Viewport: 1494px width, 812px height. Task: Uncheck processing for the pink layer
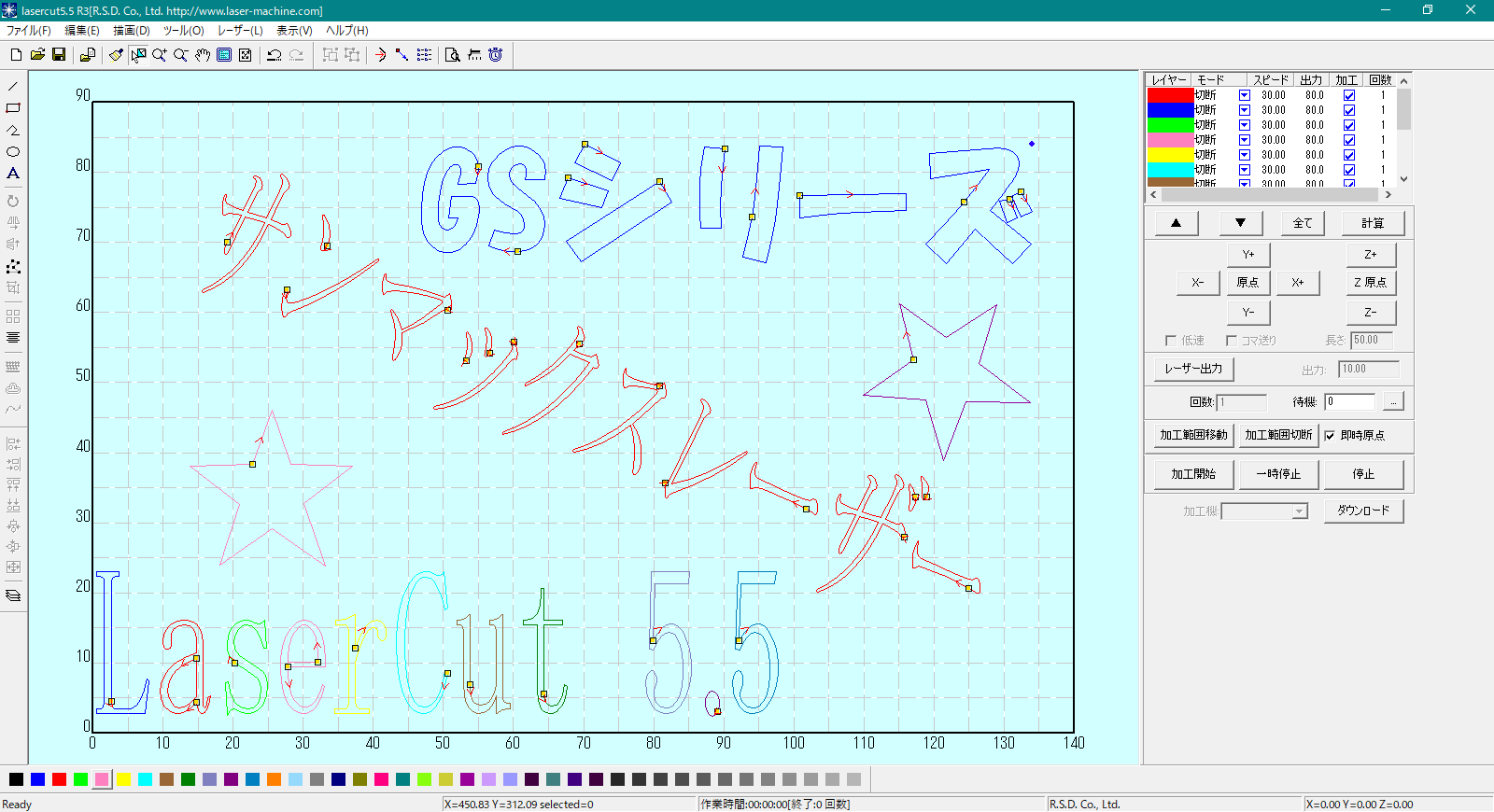point(1349,140)
